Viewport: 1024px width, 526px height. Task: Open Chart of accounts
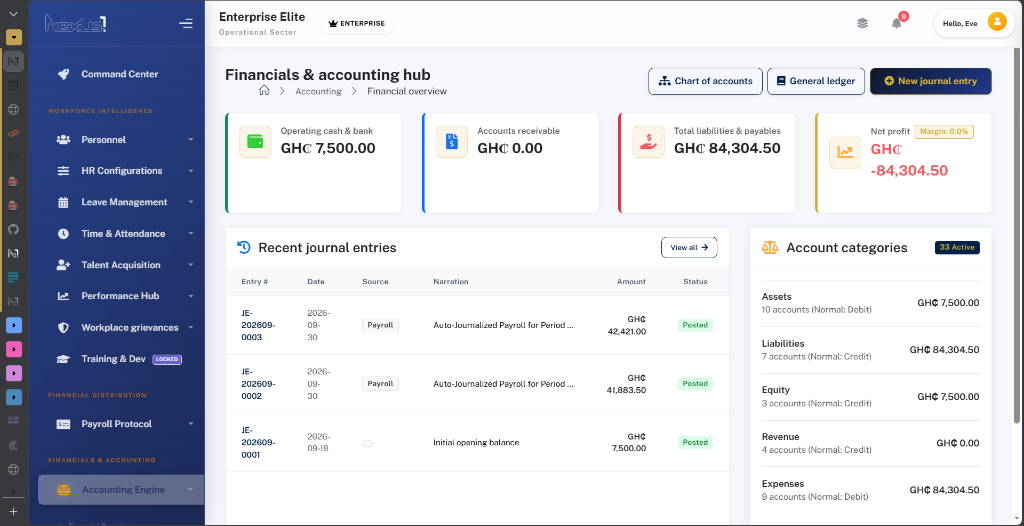point(705,82)
